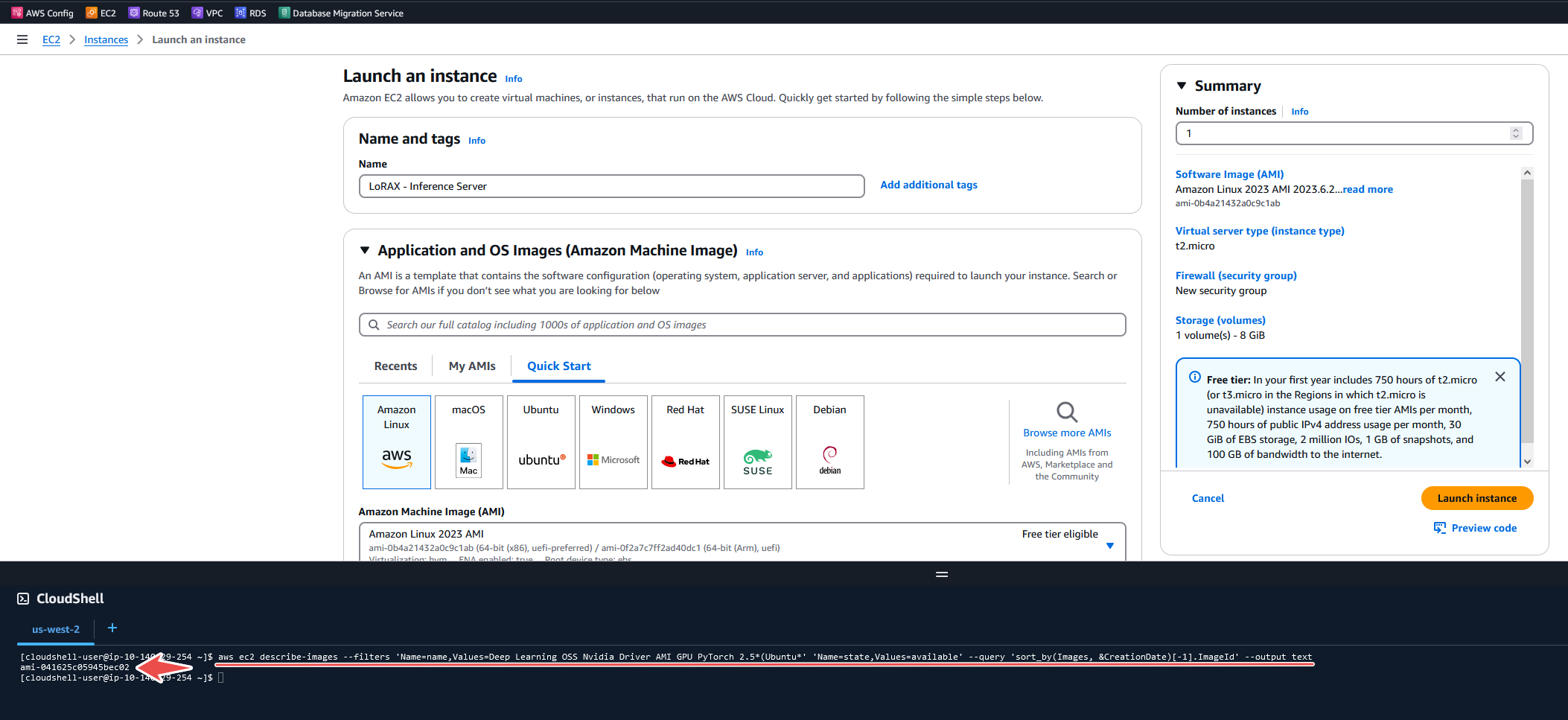Click the CloudShell panel resize handle
This screenshot has width=1568, height=720.
click(x=942, y=574)
